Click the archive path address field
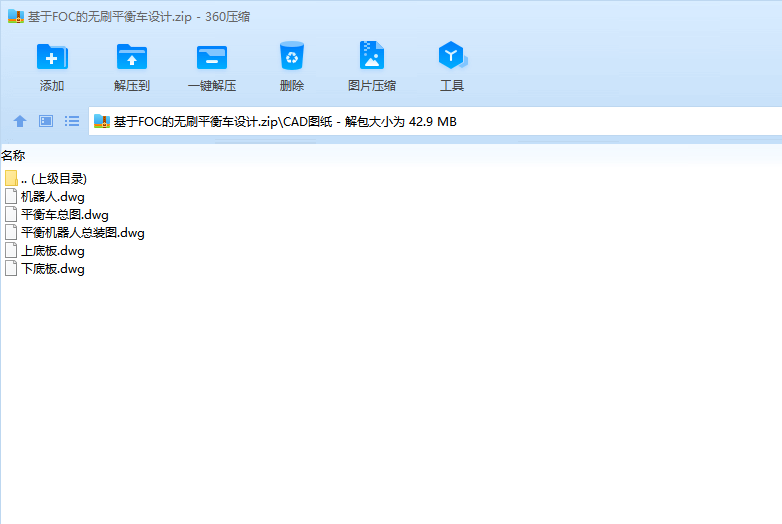782x524 pixels. pyautogui.click(x=435, y=121)
